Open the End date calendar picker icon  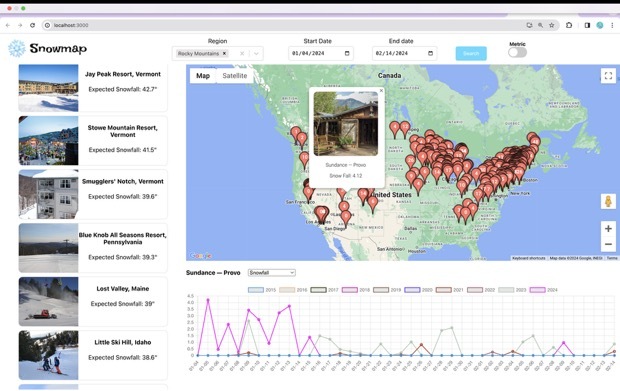pyautogui.click(x=431, y=53)
